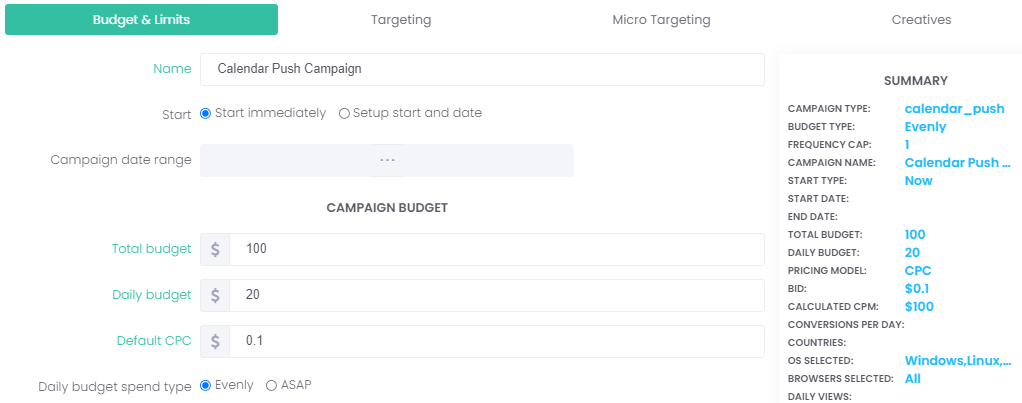Open the Budget & Limits tab

coord(141,20)
